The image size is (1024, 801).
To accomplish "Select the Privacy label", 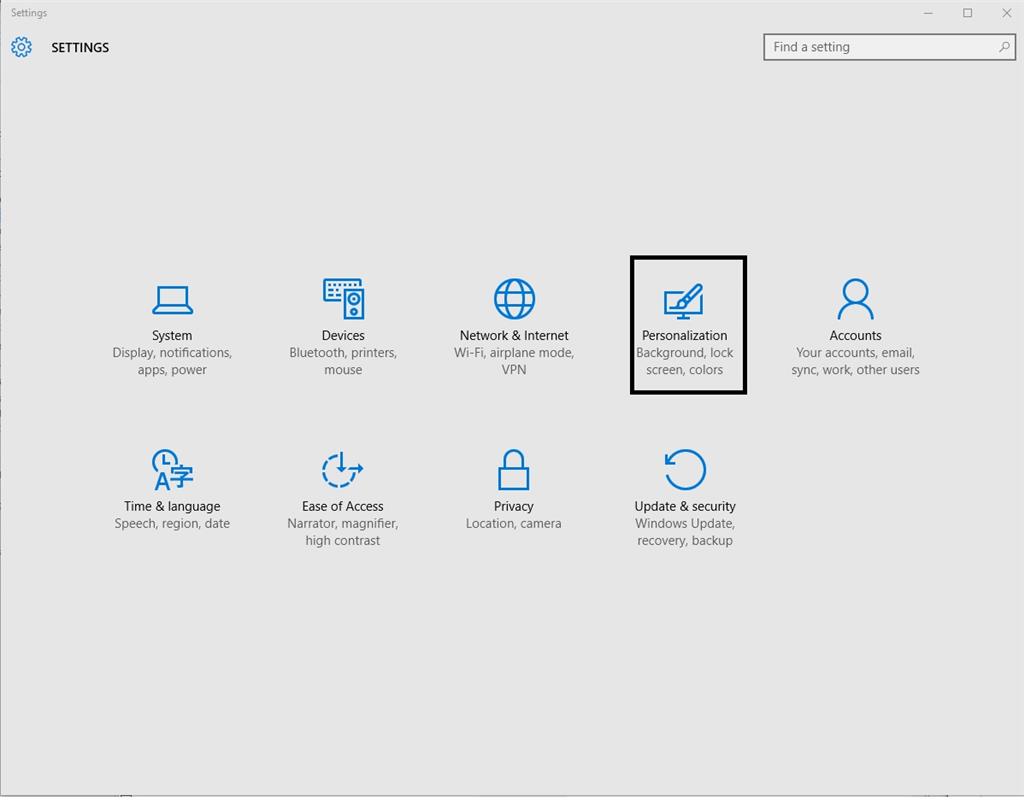I will click(514, 507).
